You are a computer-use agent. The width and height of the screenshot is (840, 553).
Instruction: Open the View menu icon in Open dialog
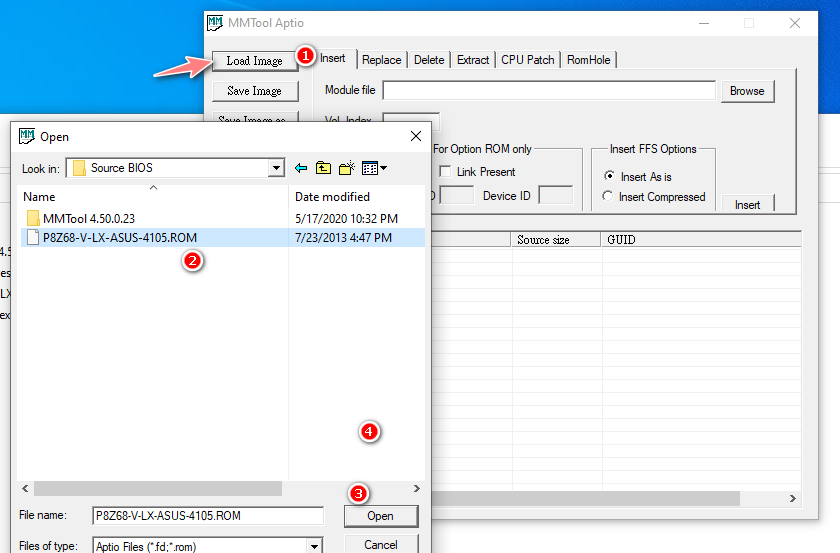point(374,168)
